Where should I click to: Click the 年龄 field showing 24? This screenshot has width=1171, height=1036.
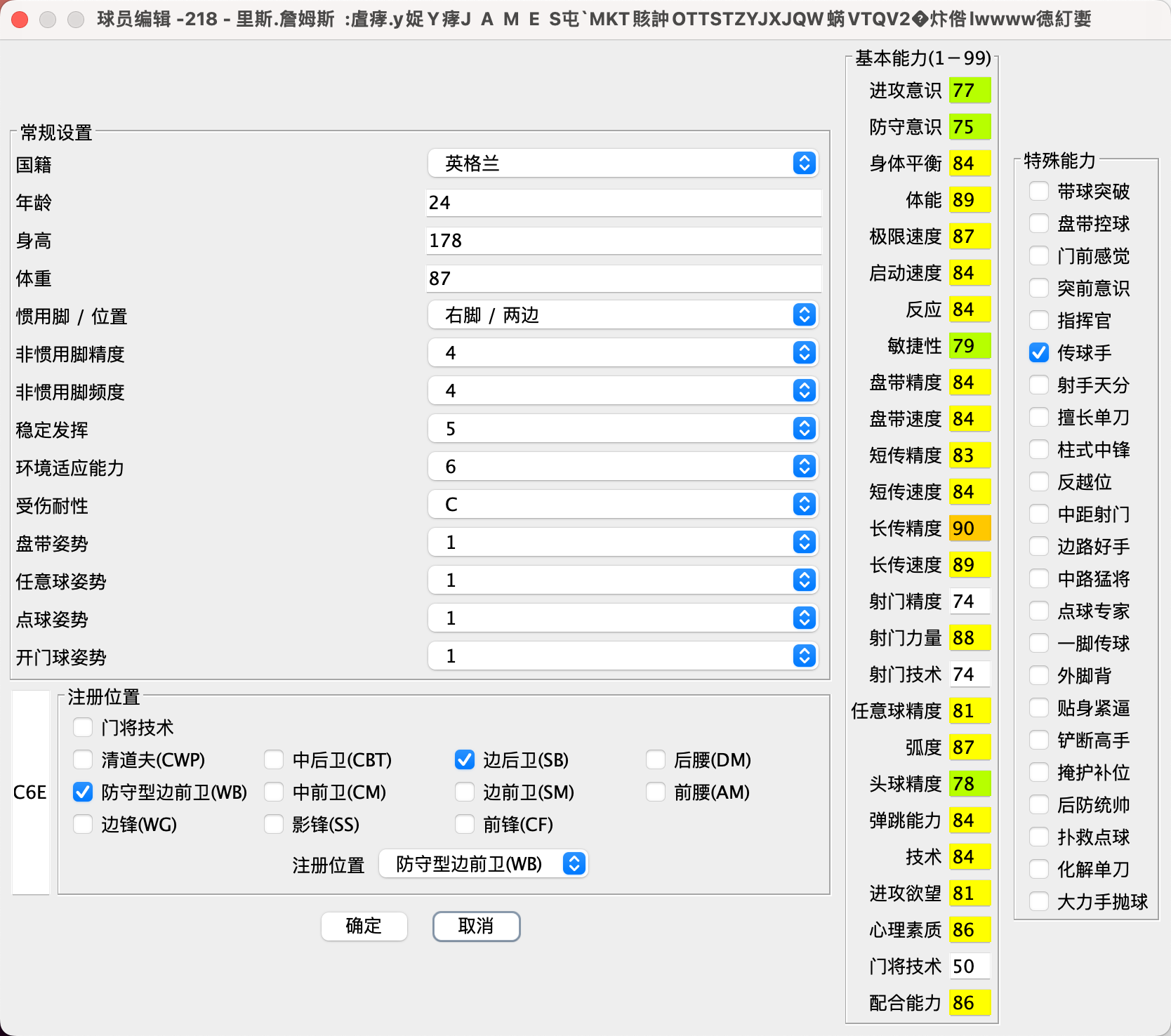pos(623,203)
